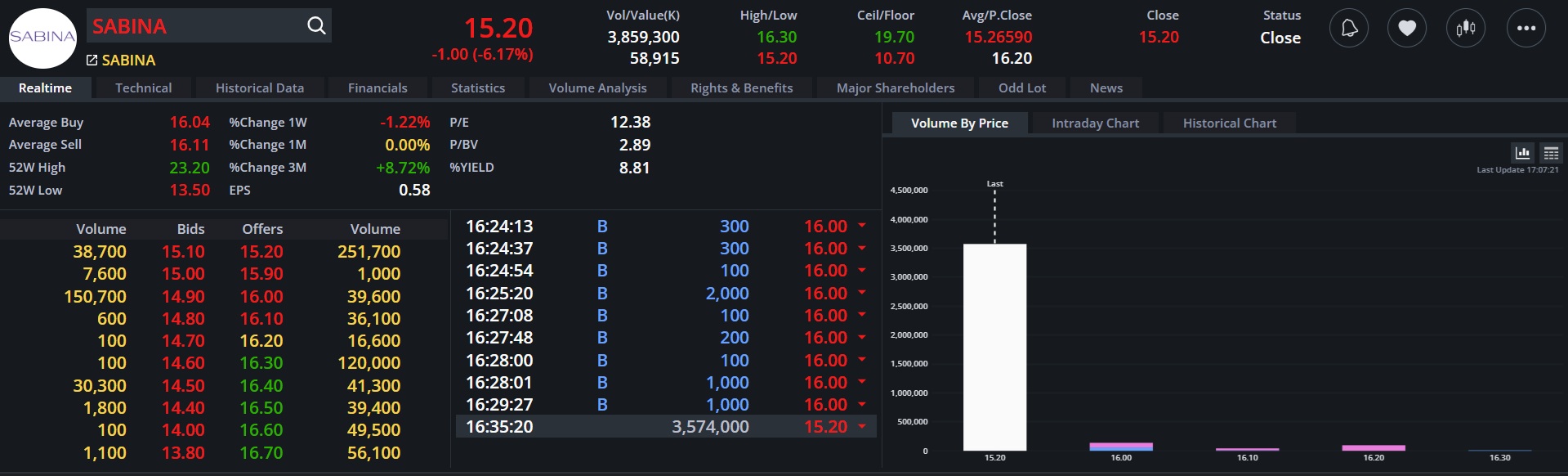Click the SABINA symbol search field
The image size is (1568, 476).
click(194, 26)
